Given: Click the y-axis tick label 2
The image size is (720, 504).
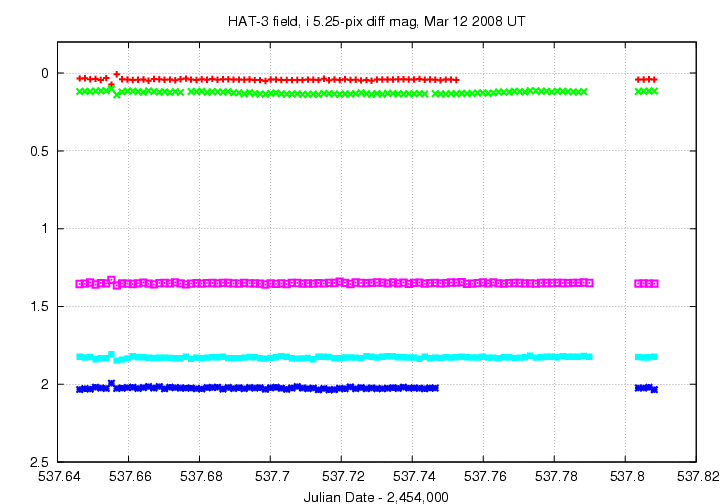Looking at the screenshot, I should (x=45, y=384).
